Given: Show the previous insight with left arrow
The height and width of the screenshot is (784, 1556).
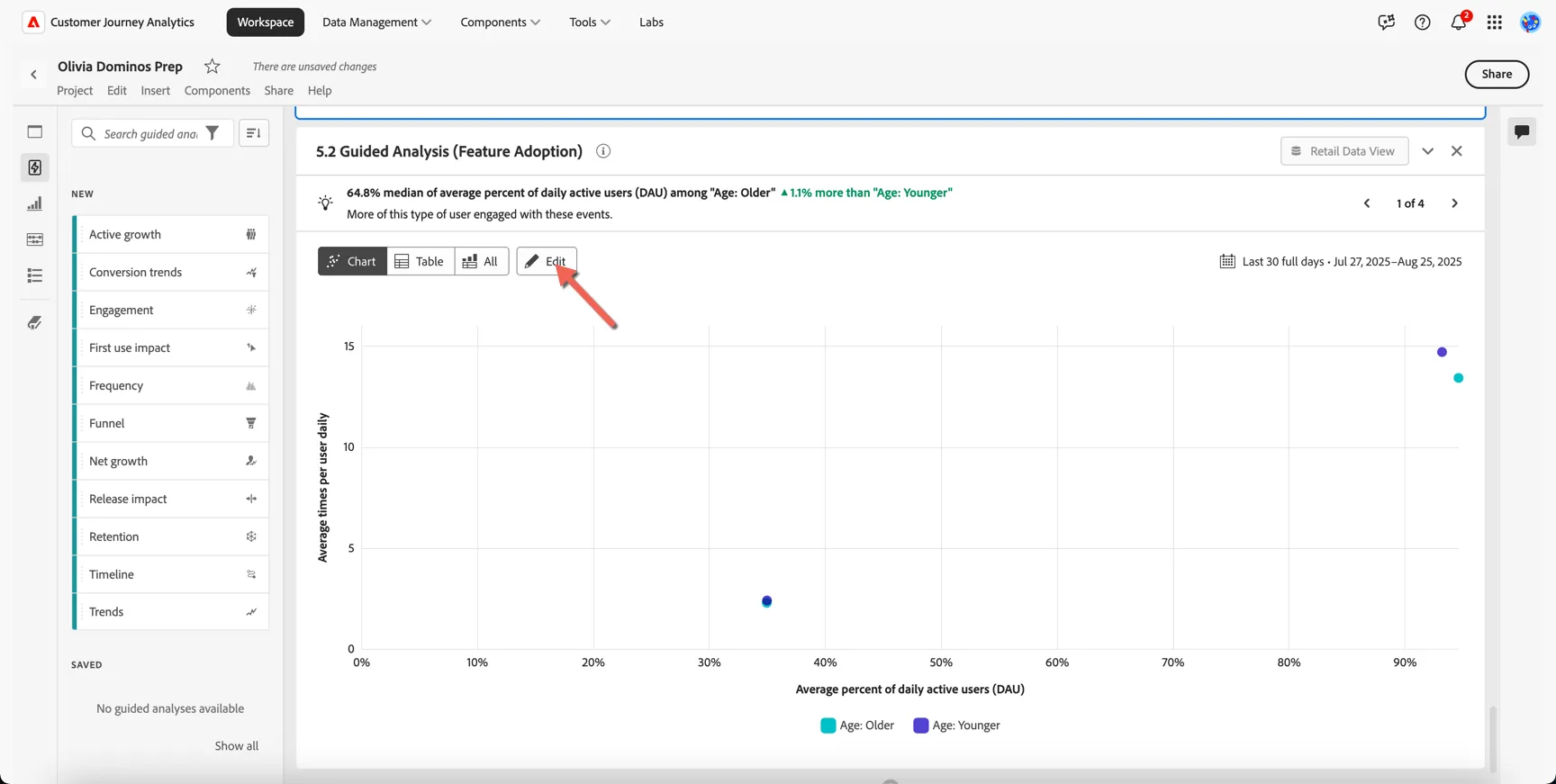Looking at the screenshot, I should [x=1367, y=203].
